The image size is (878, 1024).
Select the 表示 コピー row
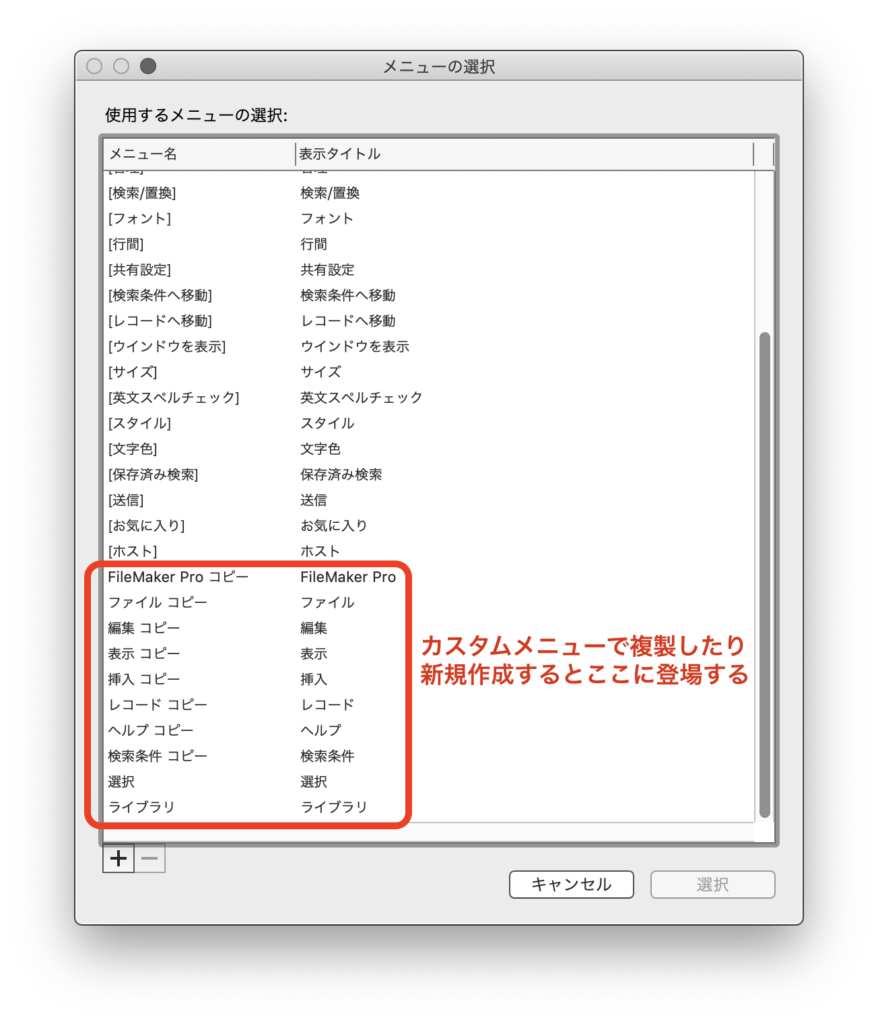[x=429, y=654]
